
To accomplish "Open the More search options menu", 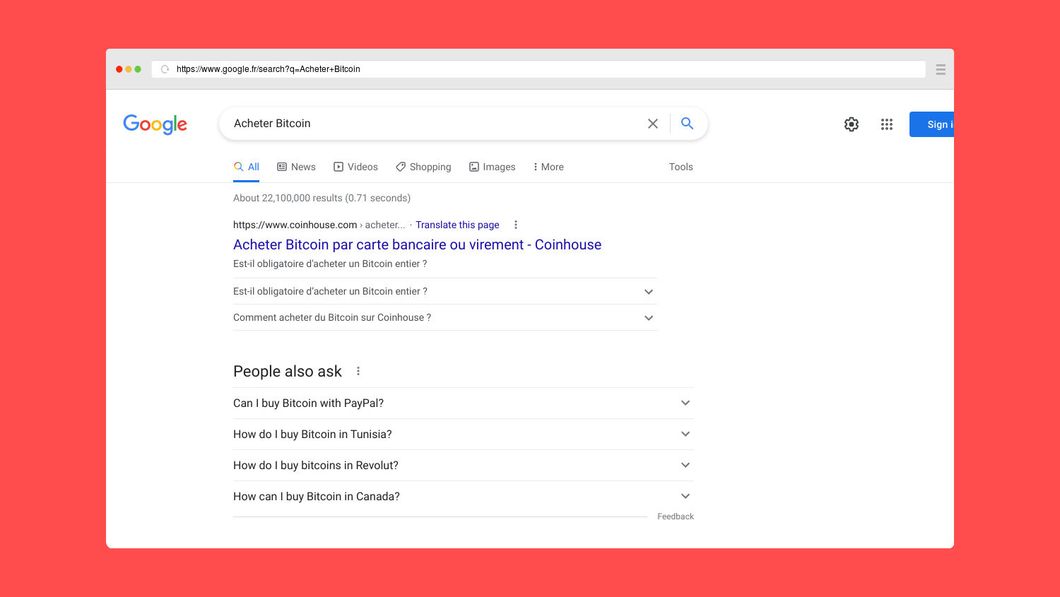I will pos(548,167).
